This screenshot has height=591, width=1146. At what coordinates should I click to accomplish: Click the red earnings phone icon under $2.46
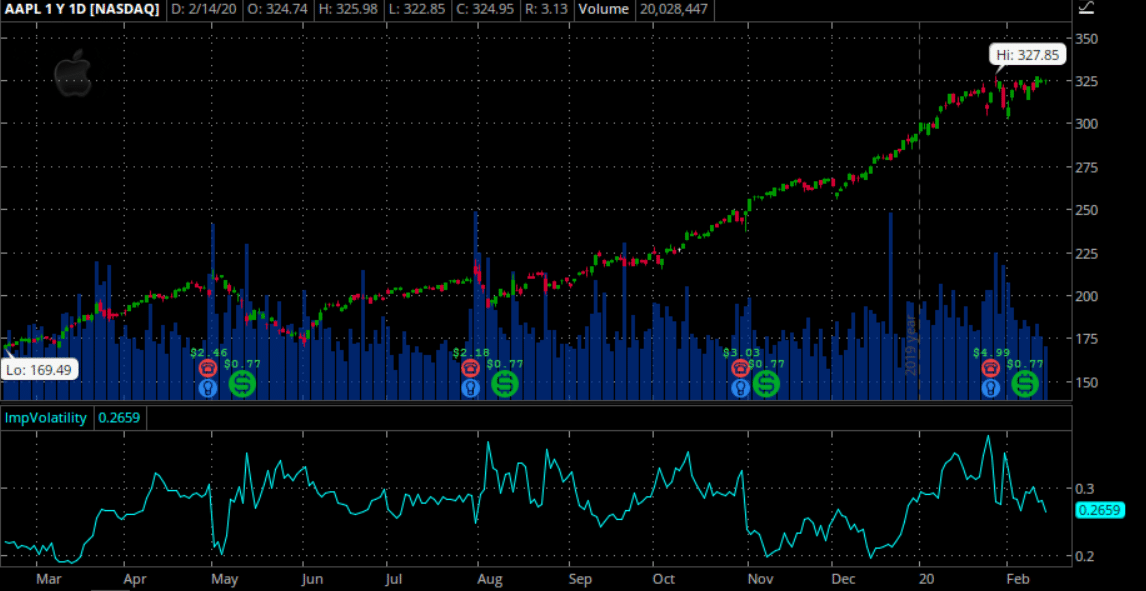click(x=208, y=368)
